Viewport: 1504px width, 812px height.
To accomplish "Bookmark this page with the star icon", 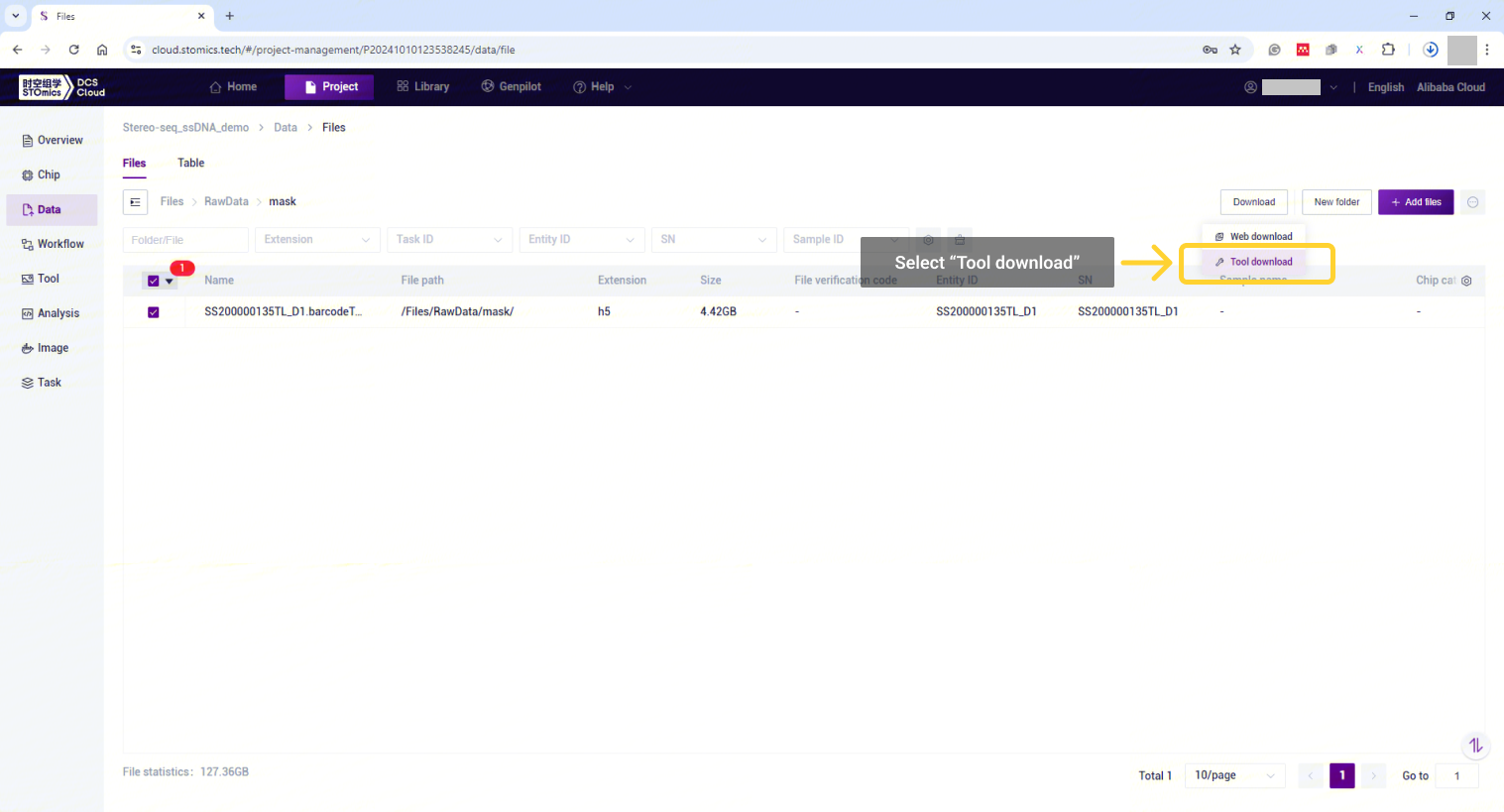I will point(1235,50).
